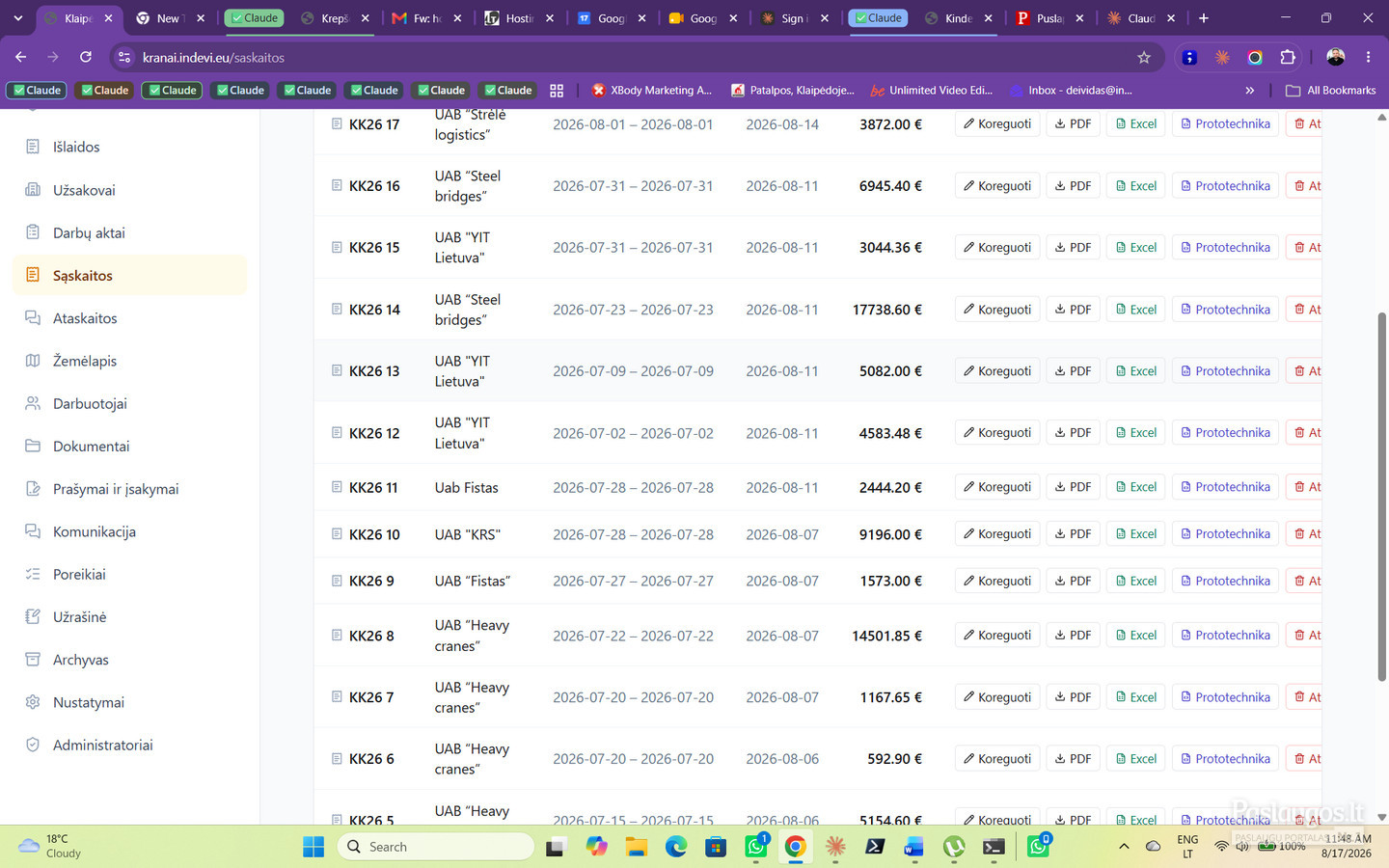Image resolution: width=1389 pixels, height=868 pixels.
Task: Expand the tab search chevron
Action: tap(17, 18)
